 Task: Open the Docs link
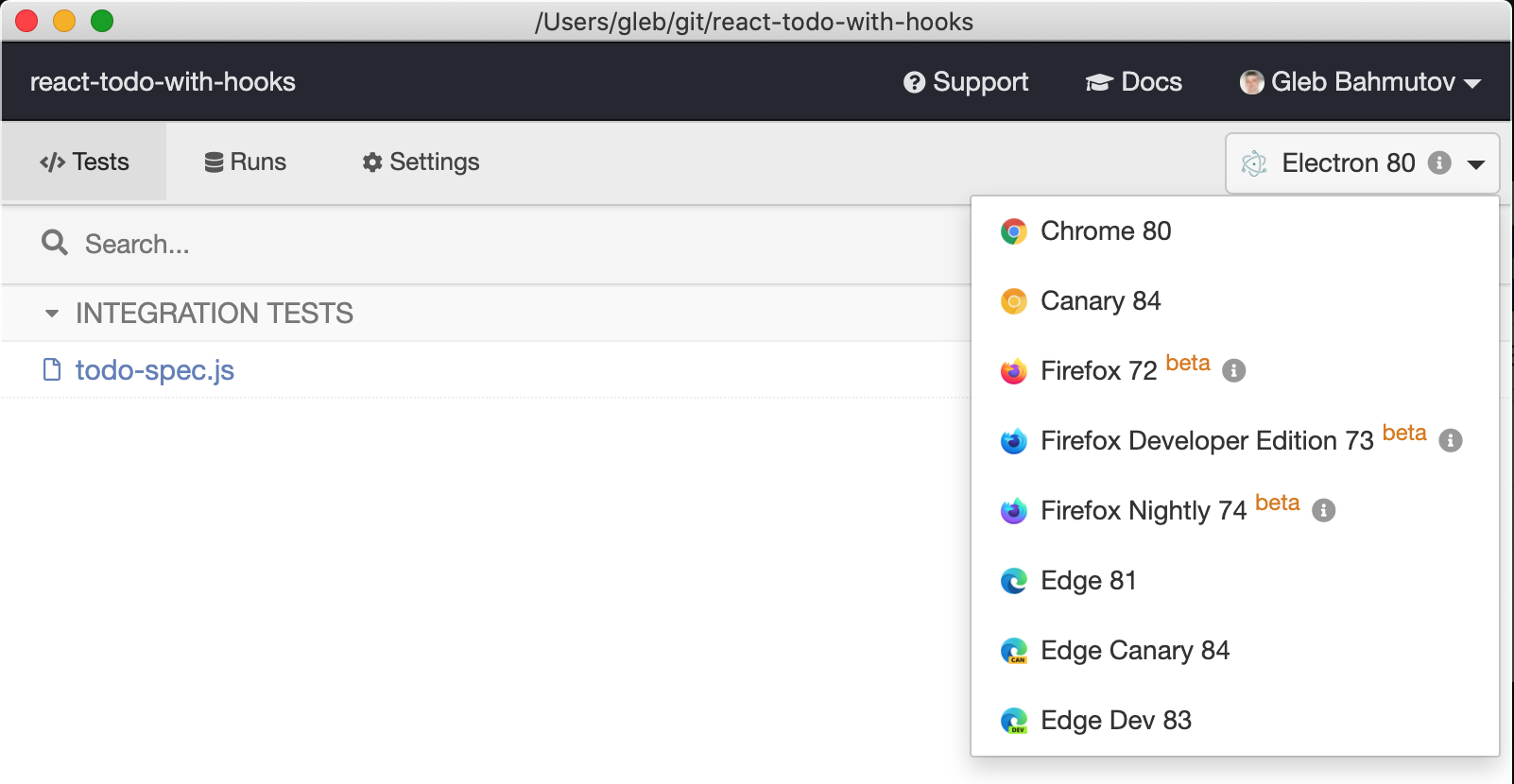[x=1133, y=82]
